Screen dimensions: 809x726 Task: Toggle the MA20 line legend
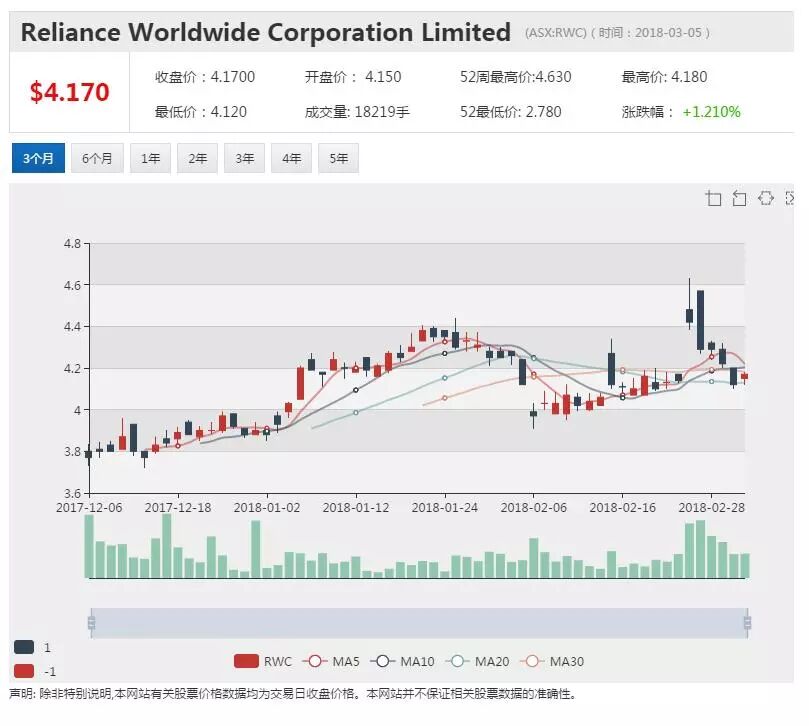[x=477, y=661]
